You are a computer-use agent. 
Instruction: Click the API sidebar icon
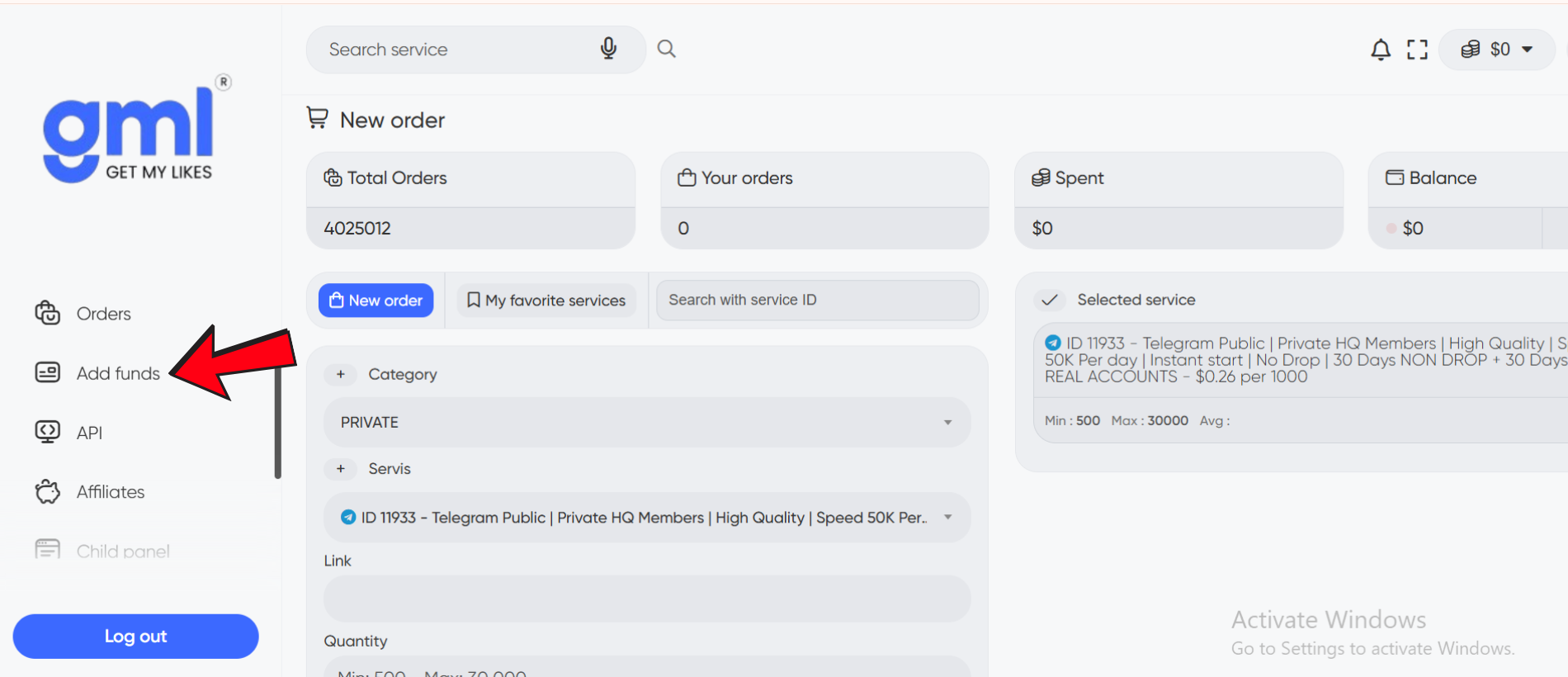click(48, 431)
